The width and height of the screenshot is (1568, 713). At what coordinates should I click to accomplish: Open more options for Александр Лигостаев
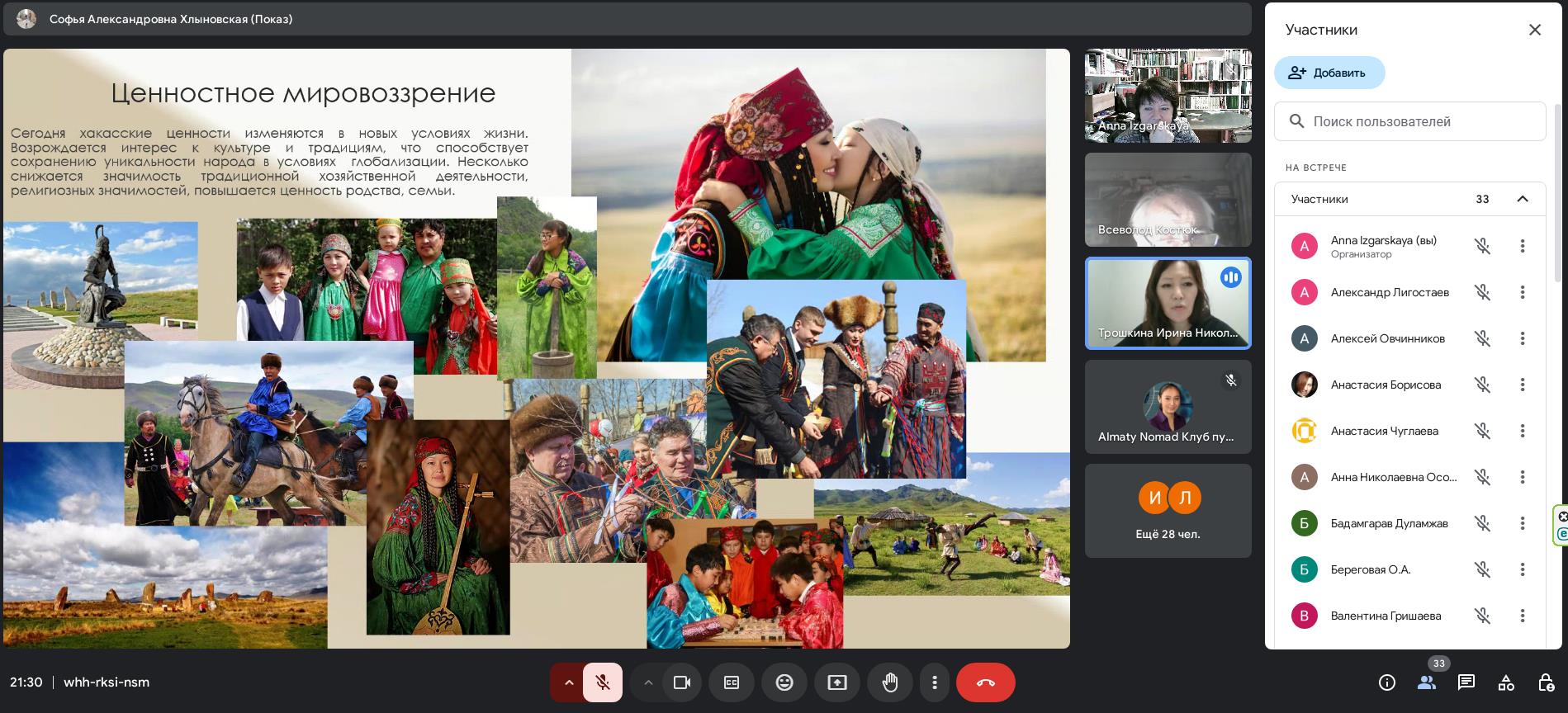(1522, 292)
